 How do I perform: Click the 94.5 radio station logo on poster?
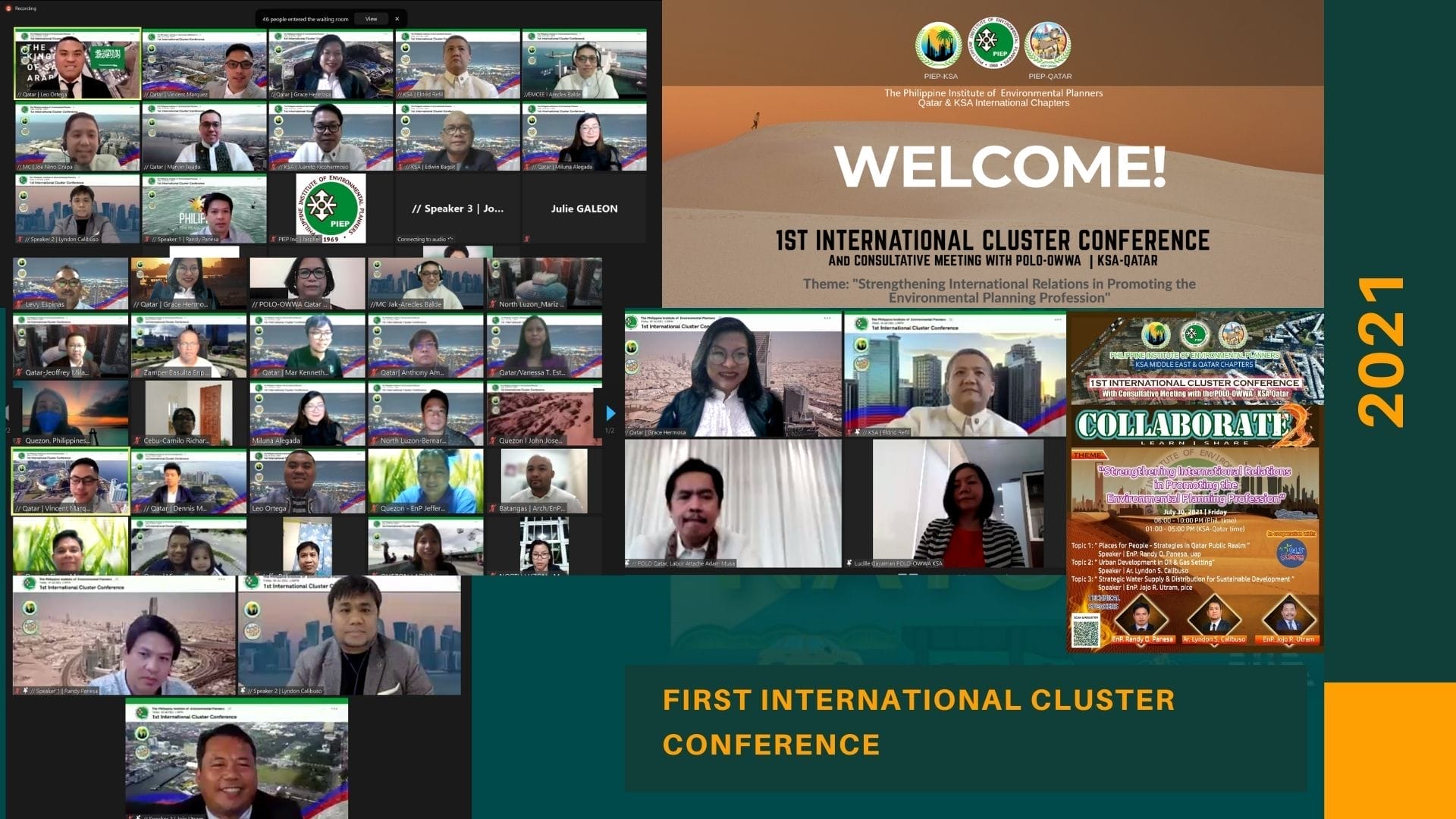1291,553
